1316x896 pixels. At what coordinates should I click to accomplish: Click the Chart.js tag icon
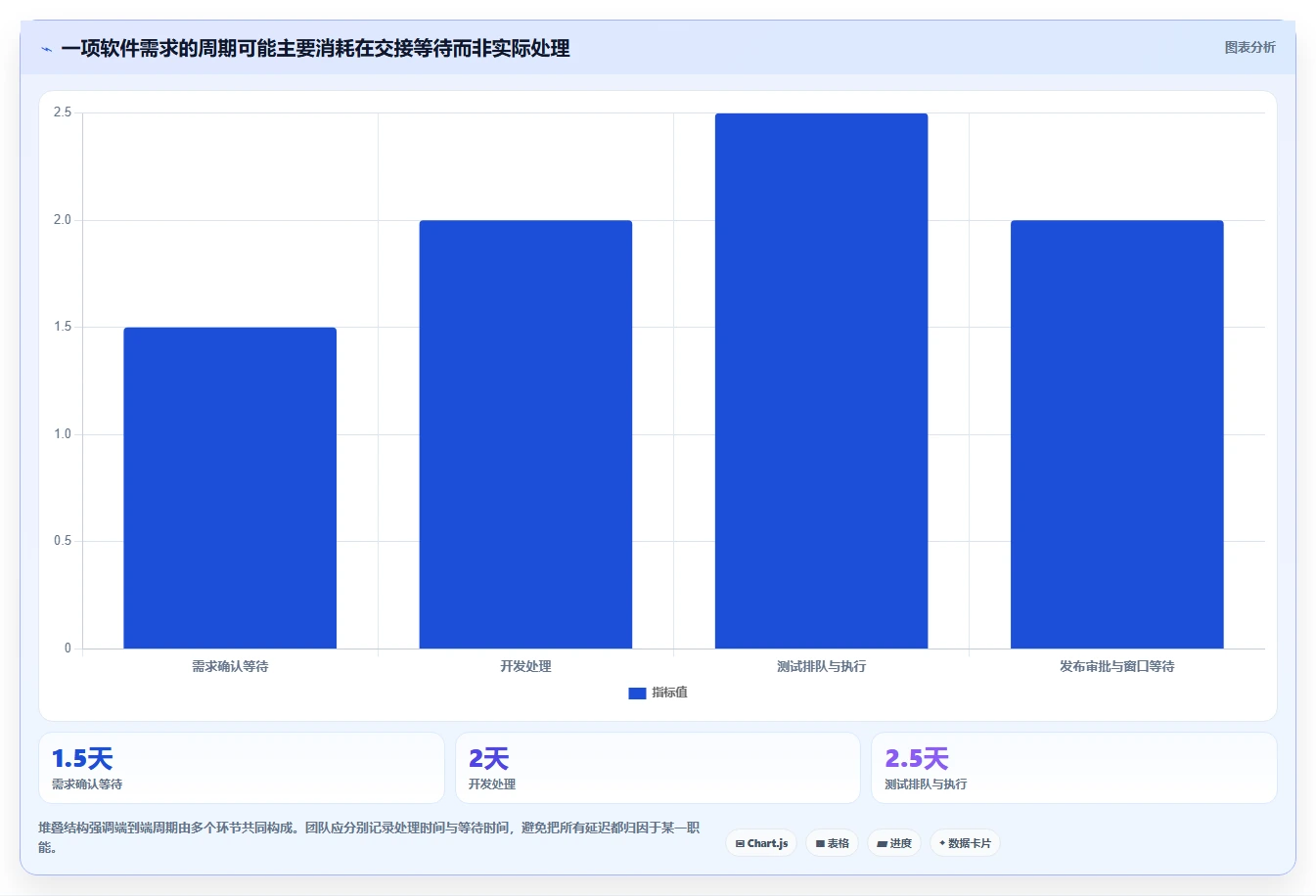pyautogui.click(x=740, y=843)
